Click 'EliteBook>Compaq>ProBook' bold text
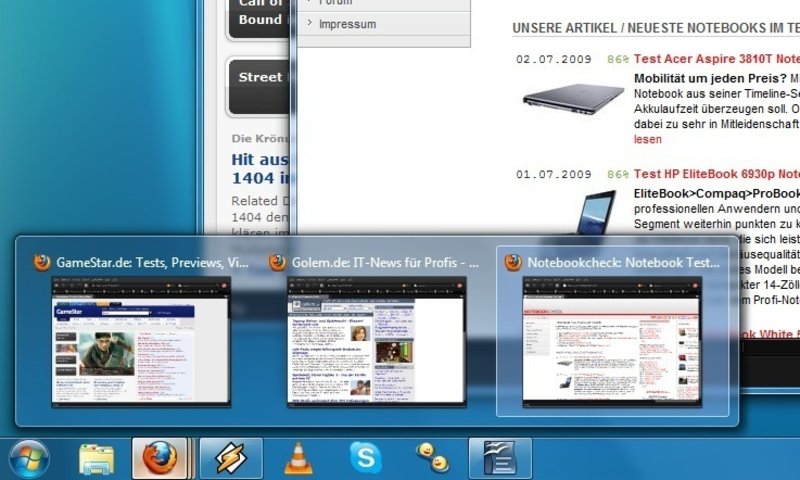The height and width of the screenshot is (480, 800). click(x=716, y=194)
